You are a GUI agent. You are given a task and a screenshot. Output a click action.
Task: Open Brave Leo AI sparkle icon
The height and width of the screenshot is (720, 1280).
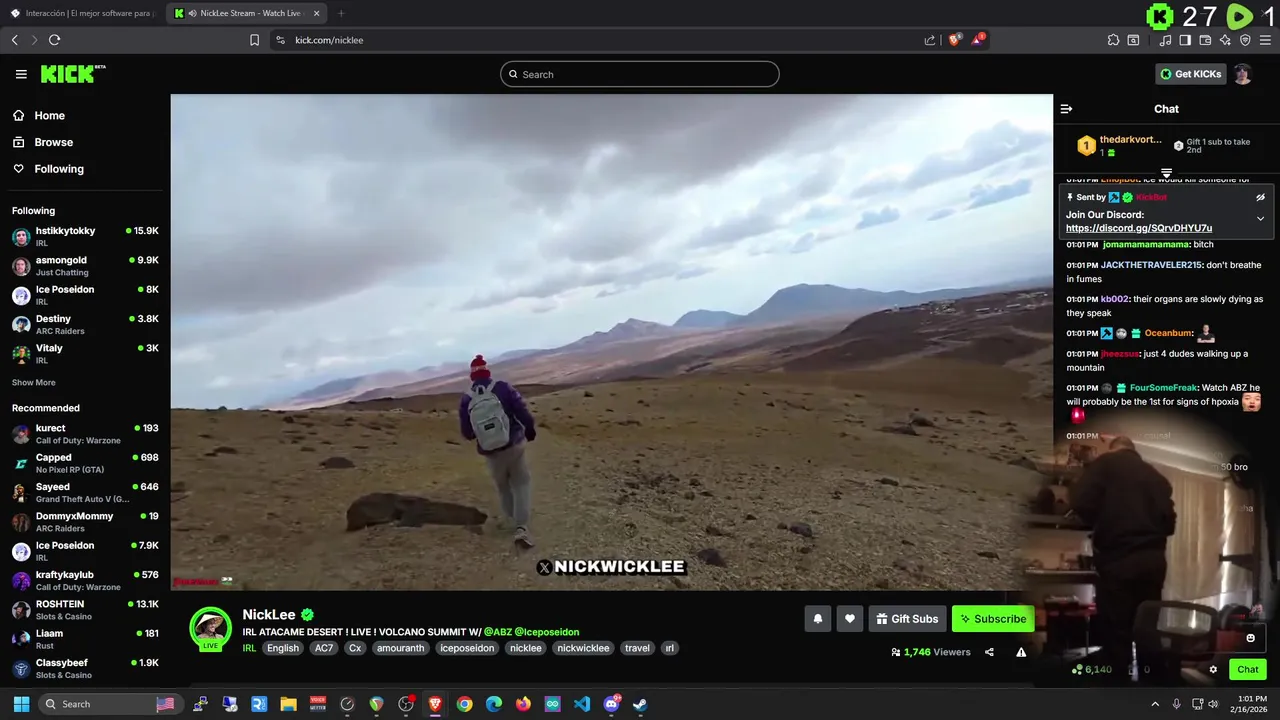click(x=1225, y=40)
